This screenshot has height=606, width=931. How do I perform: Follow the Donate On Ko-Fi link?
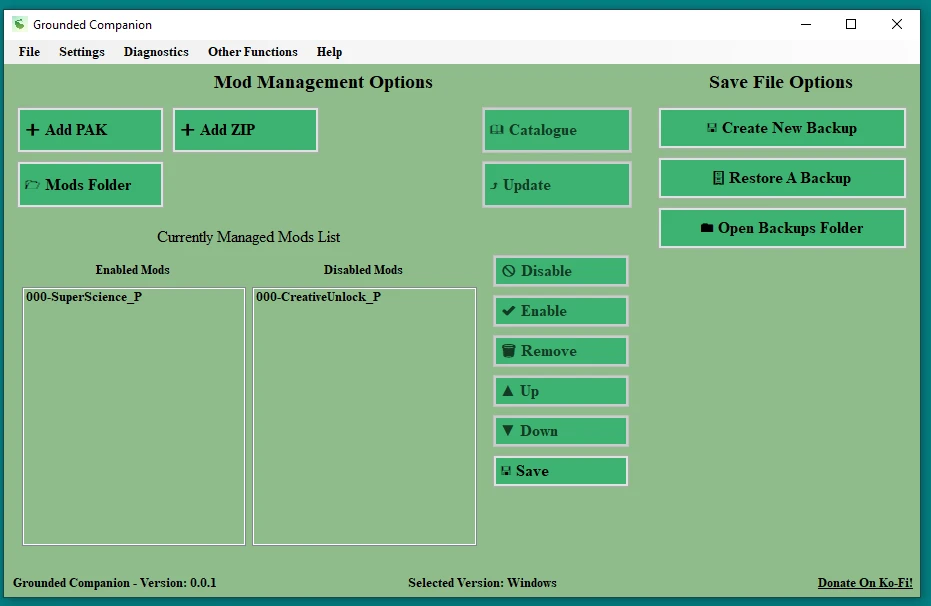coord(864,583)
